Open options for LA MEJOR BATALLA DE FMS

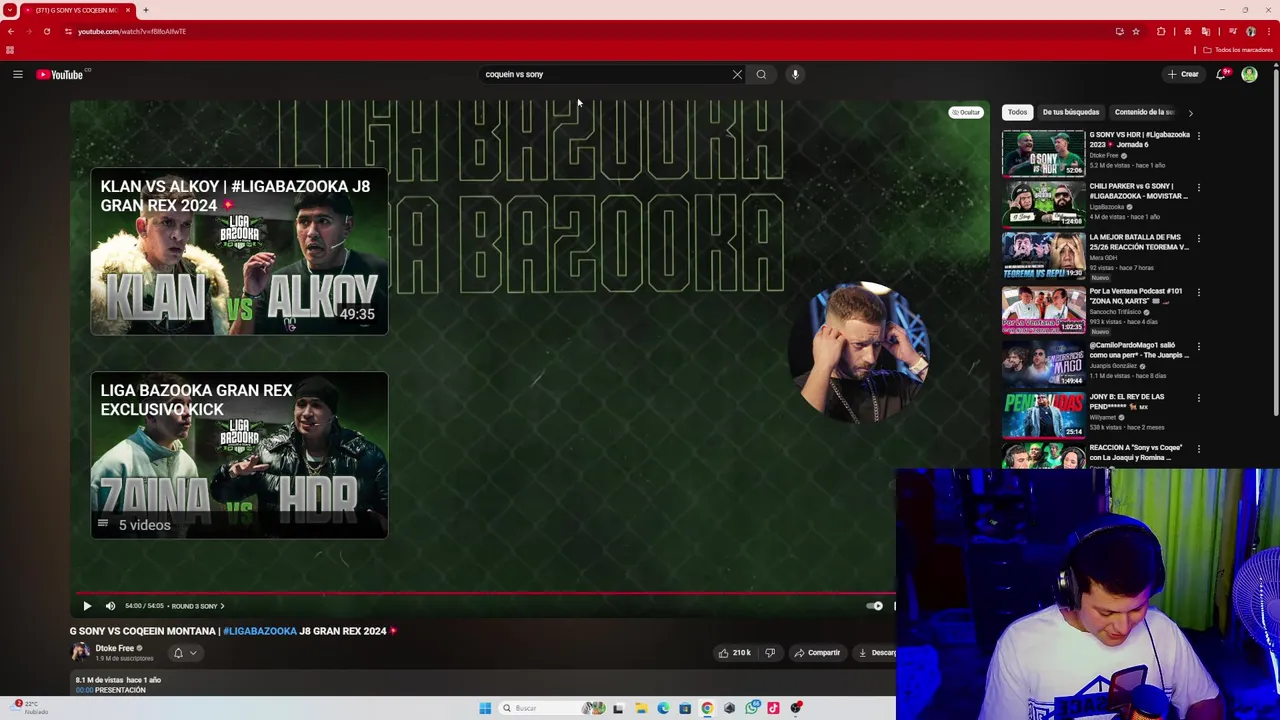[x=1198, y=239]
